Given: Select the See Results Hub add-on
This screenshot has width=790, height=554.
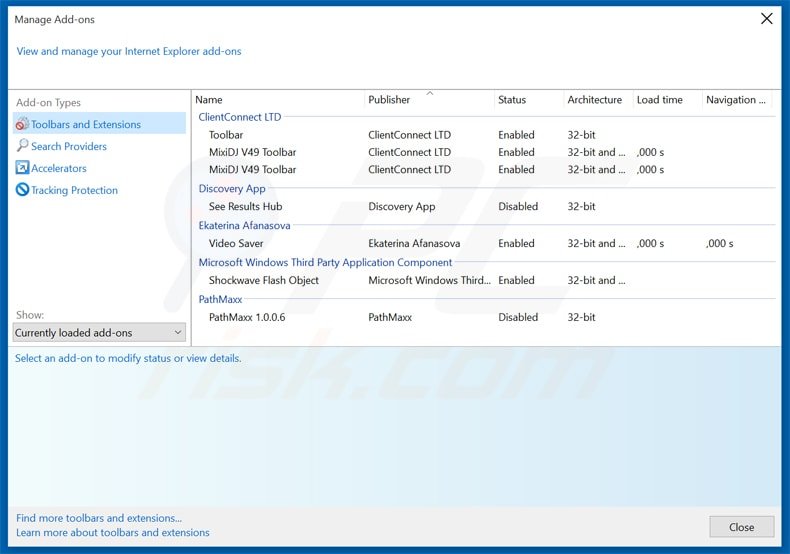Looking at the screenshot, I should click(x=484, y=206).
